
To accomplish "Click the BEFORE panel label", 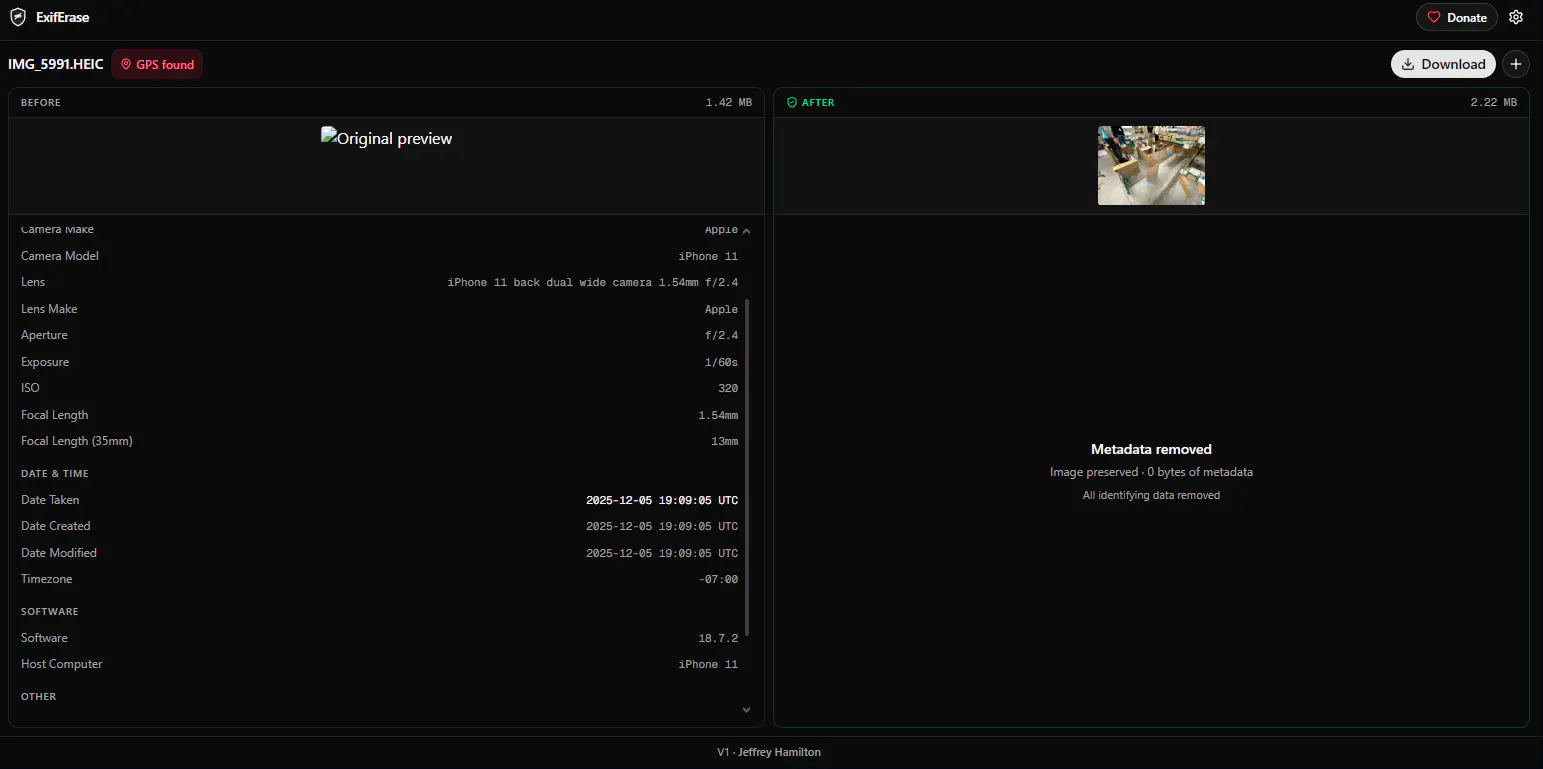I will pos(41,102).
